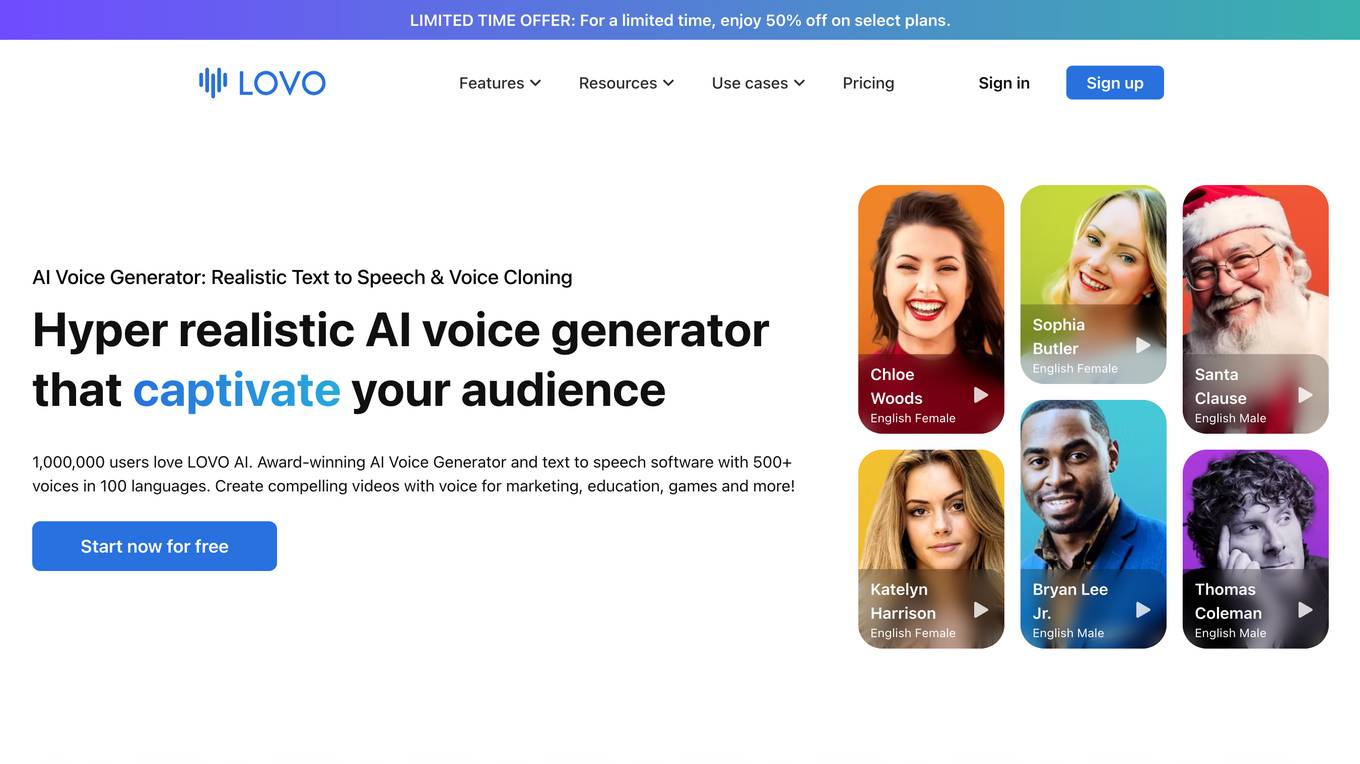Viewport: 1360px width, 764px height.
Task: Click the Sign in link
Action: 1003,83
